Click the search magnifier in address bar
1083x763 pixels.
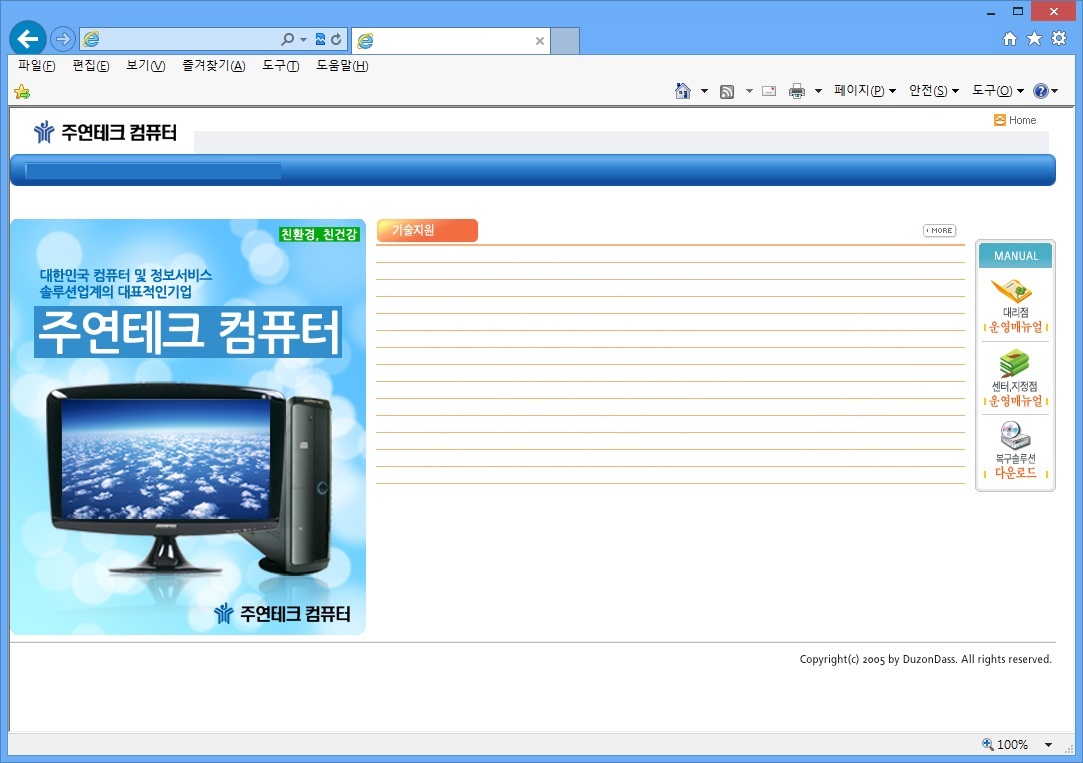coord(287,39)
